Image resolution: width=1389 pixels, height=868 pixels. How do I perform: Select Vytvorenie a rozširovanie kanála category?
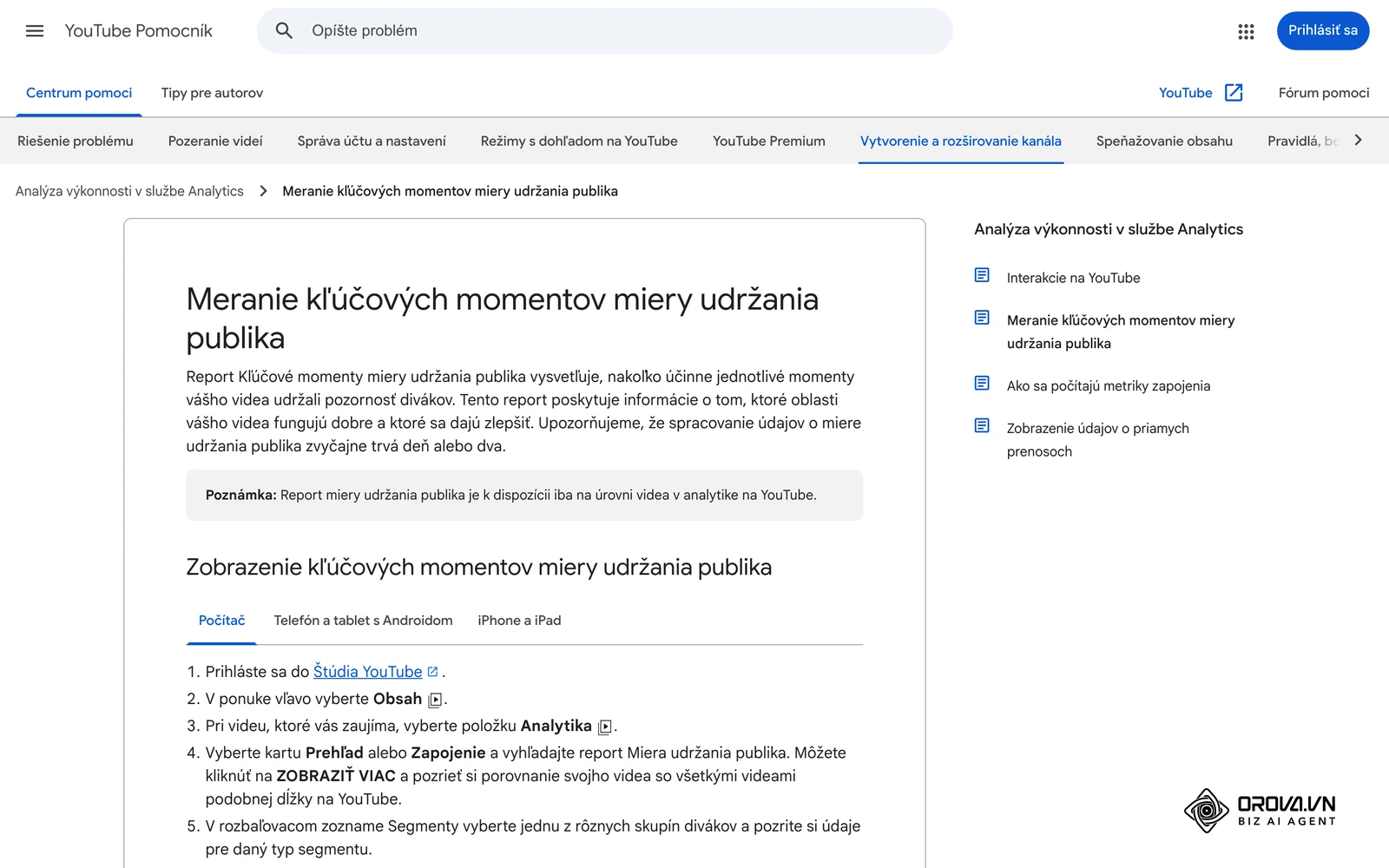(x=961, y=141)
